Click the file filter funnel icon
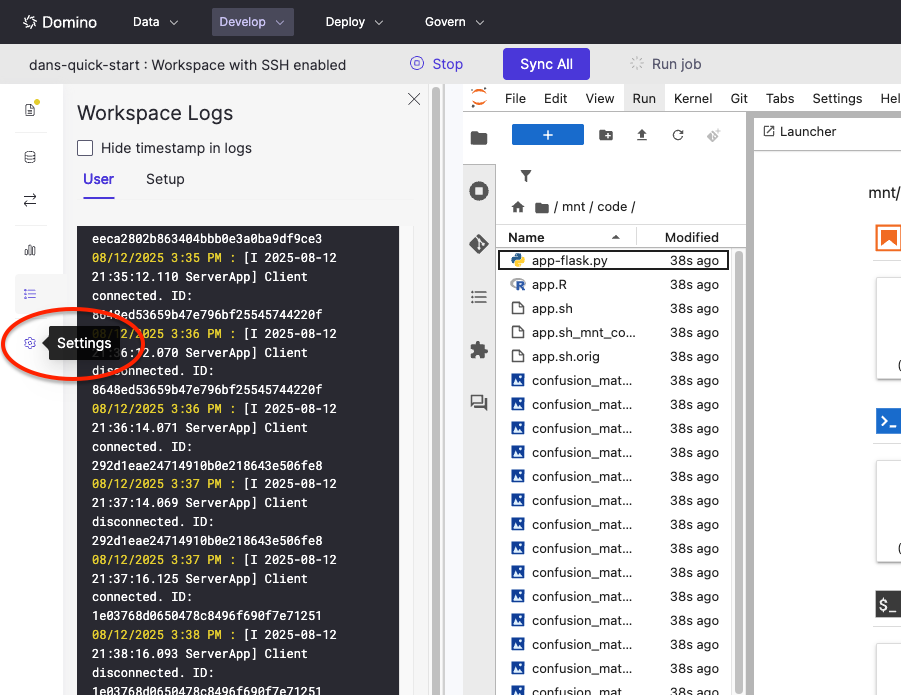The height and width of the screenshot is (695, 901). [x=526, y=176]
